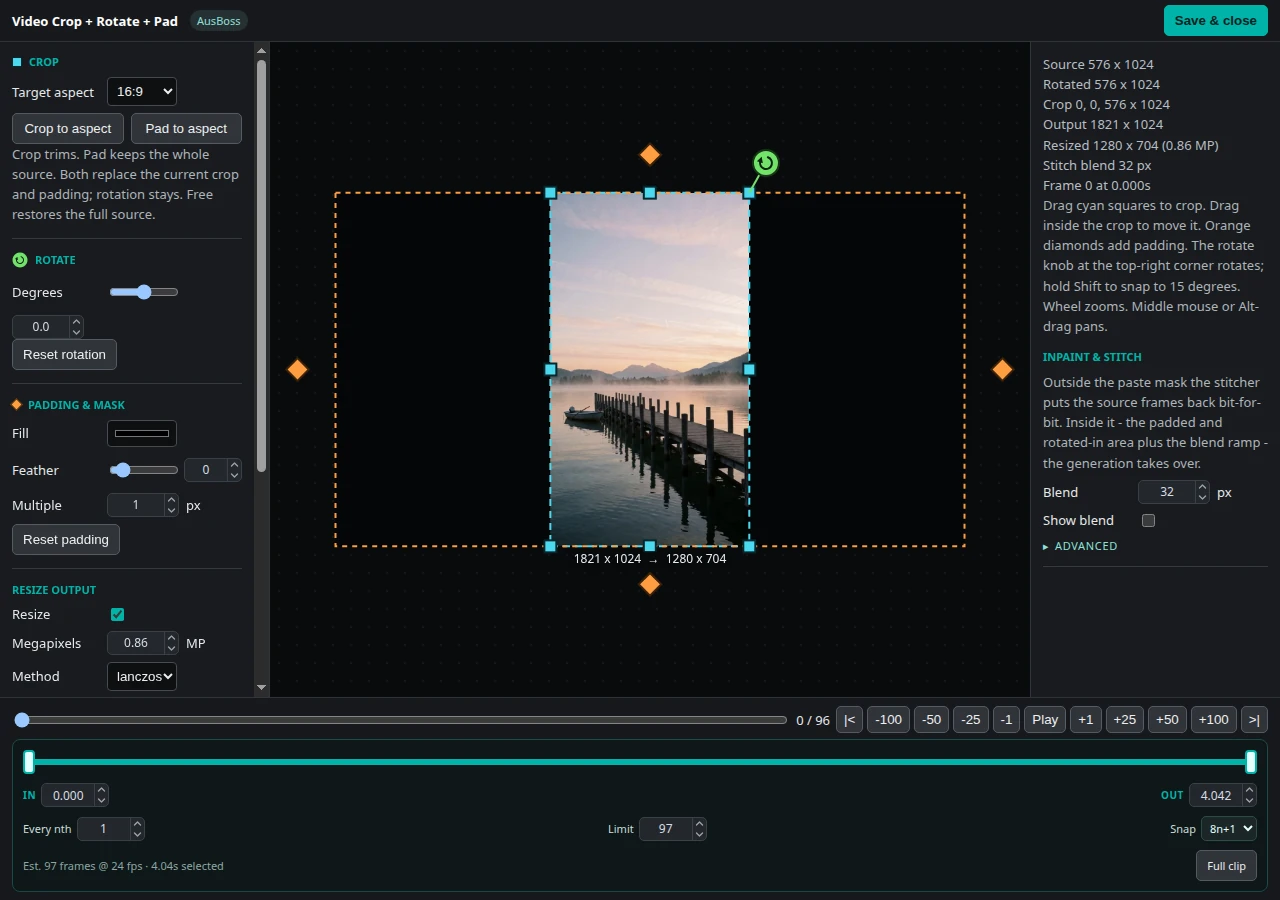Click the trim range IN handle
Screen dimensions: 1280x900
coord(29,762)
